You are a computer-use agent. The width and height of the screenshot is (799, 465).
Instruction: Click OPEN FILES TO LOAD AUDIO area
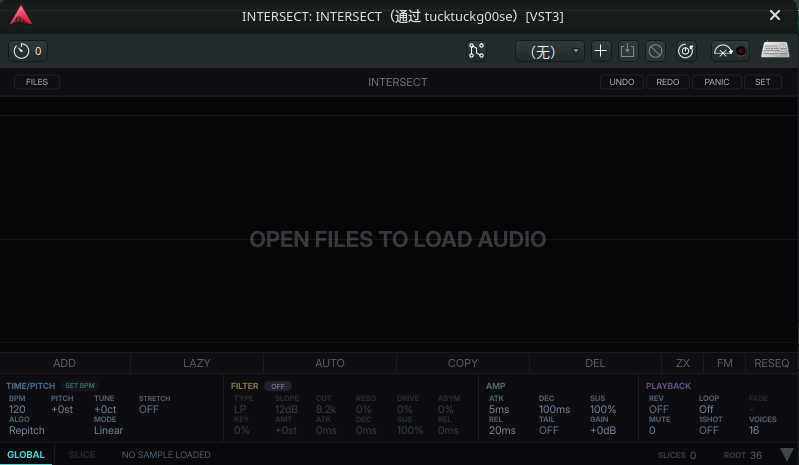[397, 239]
